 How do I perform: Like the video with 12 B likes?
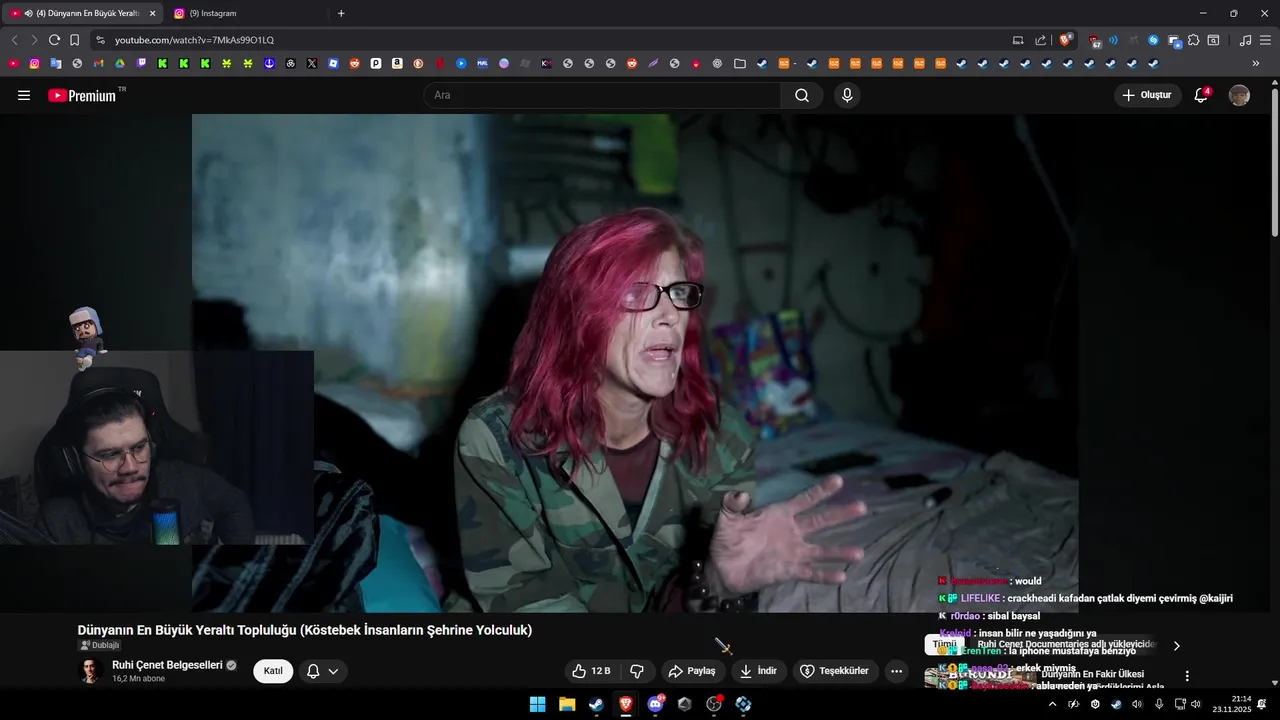pos(592,671)
